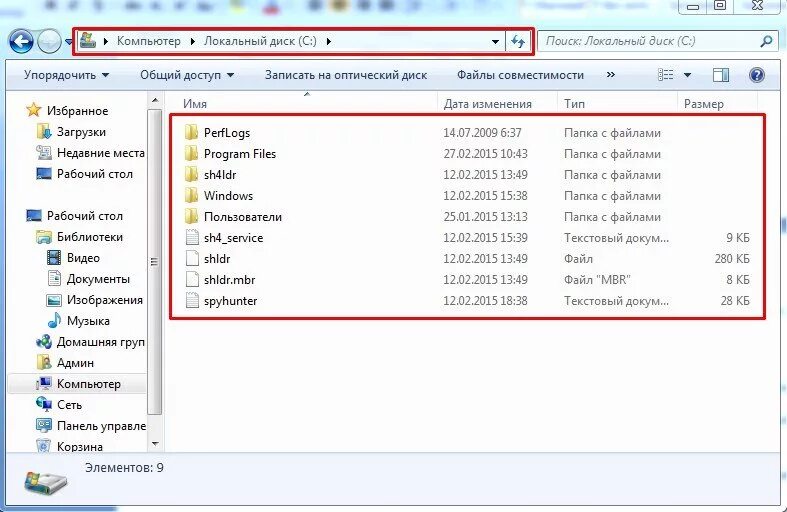
Task: Open the recent pages dropdown arrow
Action: 69,42
